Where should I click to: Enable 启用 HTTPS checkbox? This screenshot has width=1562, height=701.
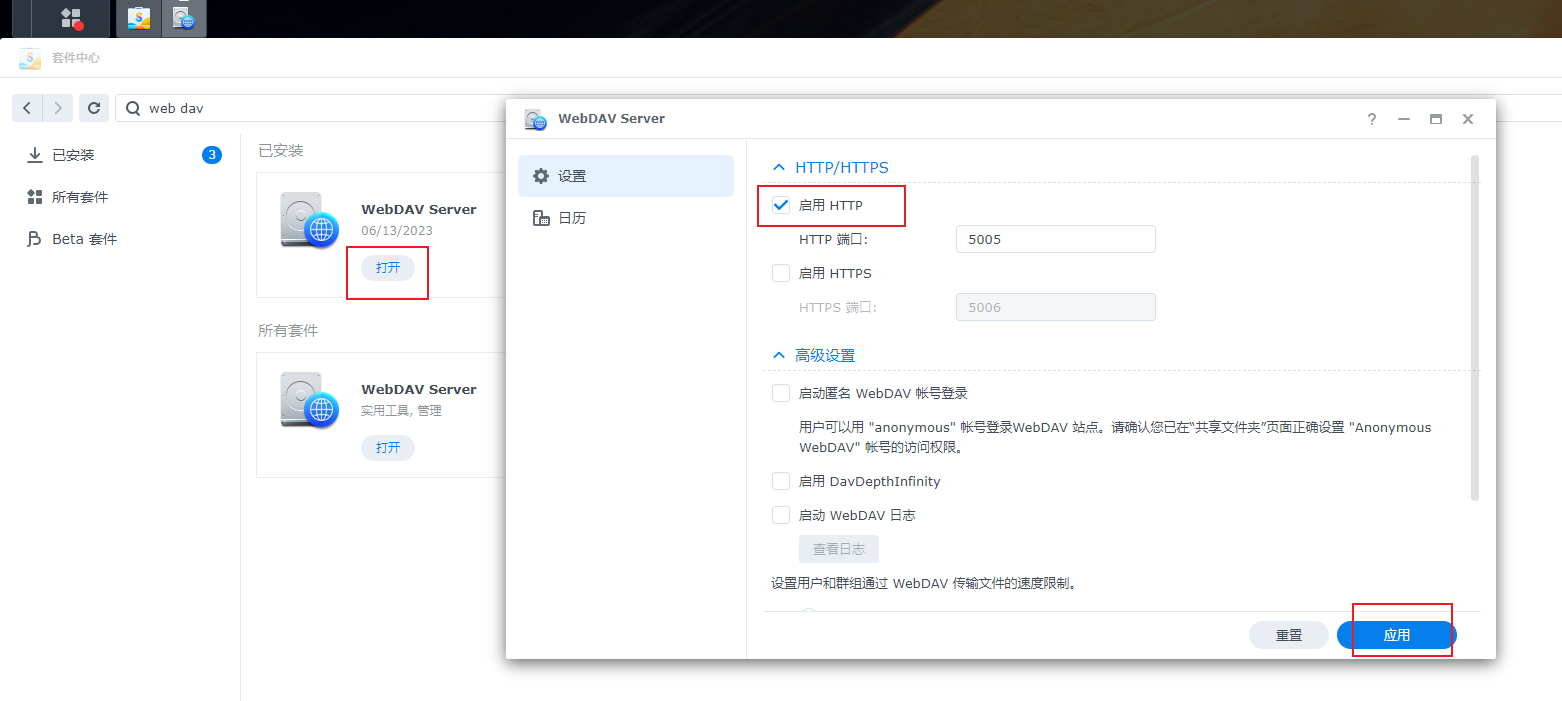coord(781,273)
